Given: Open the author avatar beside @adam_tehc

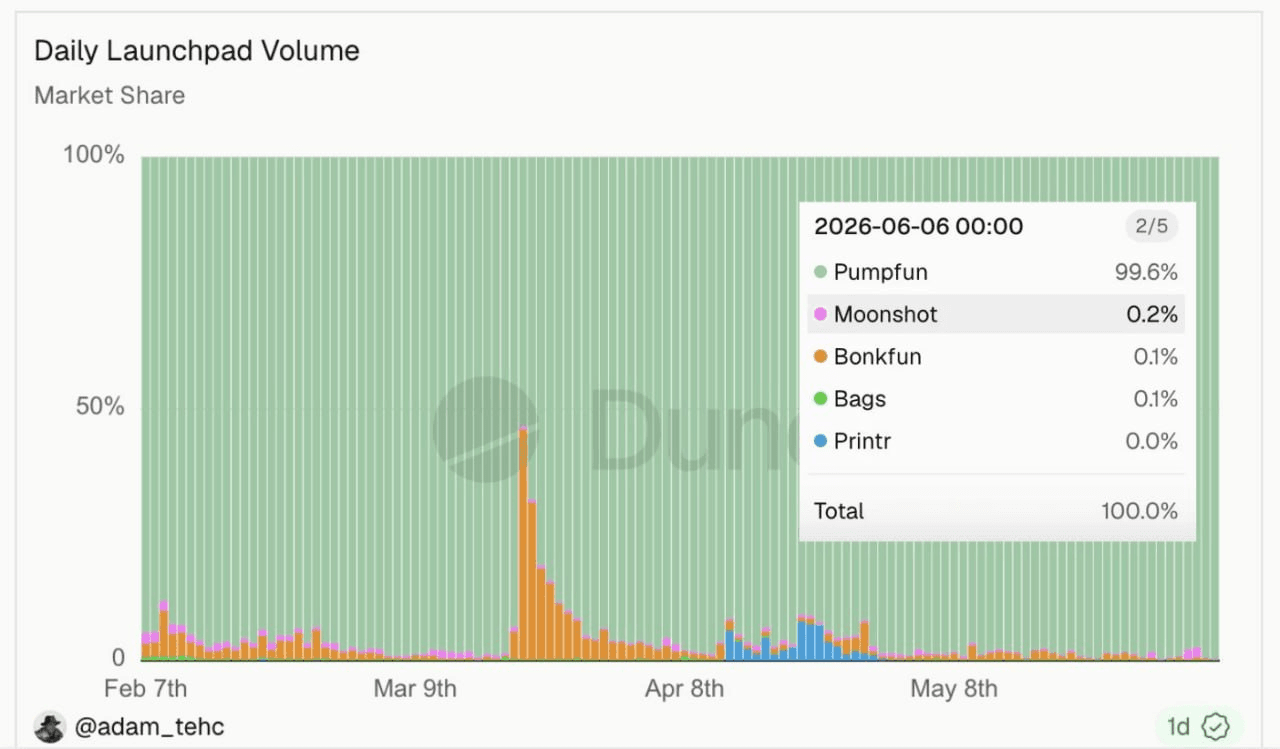Looking at the screenshot, I should (49, 727).
